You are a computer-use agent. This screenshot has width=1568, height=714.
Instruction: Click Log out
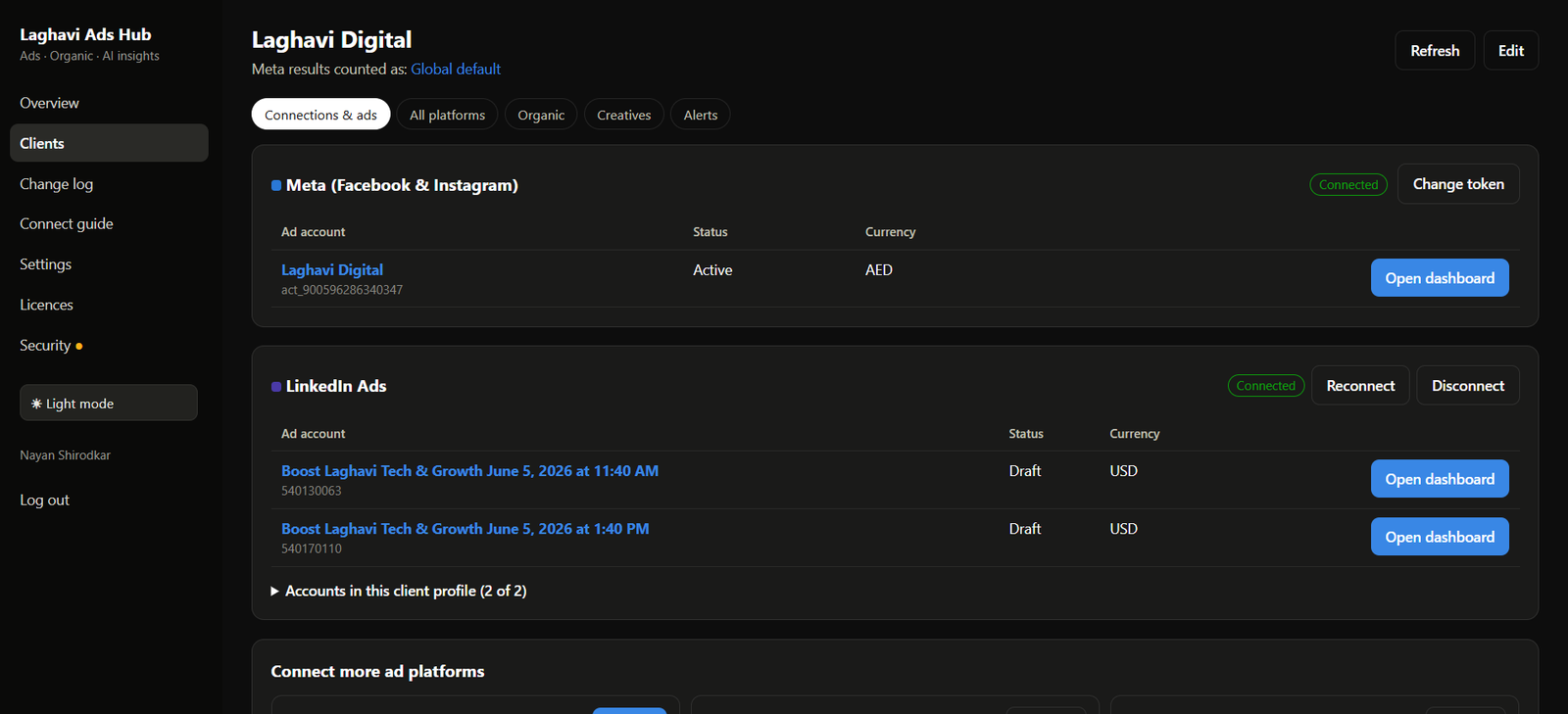coord(45,500)
